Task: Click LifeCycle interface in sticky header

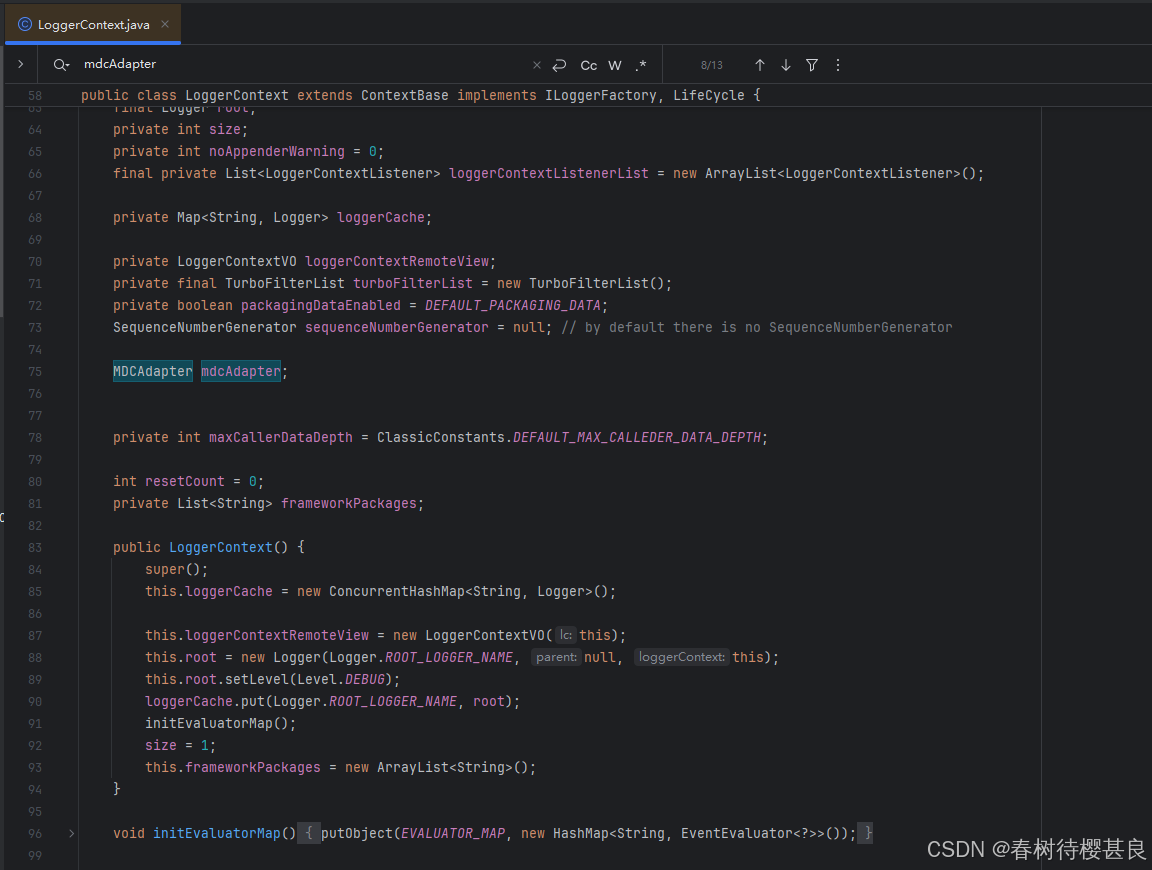Action: [709, 96]
